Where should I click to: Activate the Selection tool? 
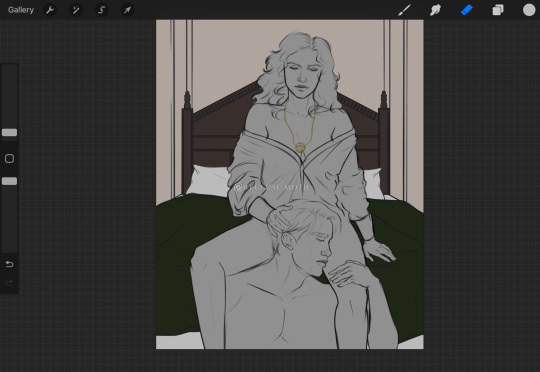102,10
